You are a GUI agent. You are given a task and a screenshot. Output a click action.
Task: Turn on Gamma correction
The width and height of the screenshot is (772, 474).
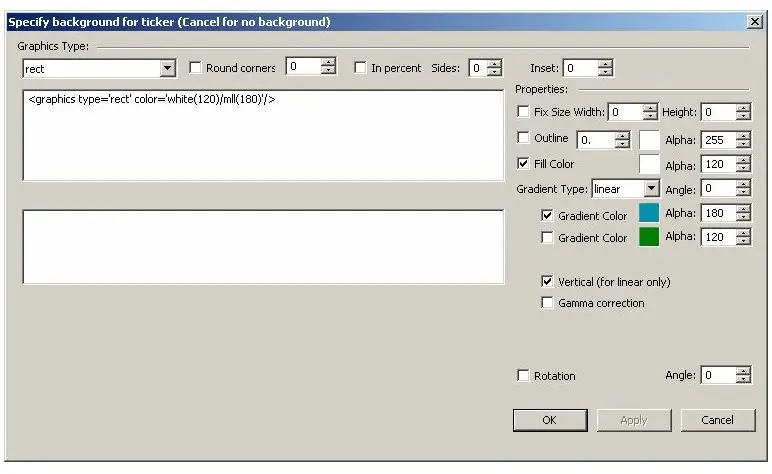point(547,303)
